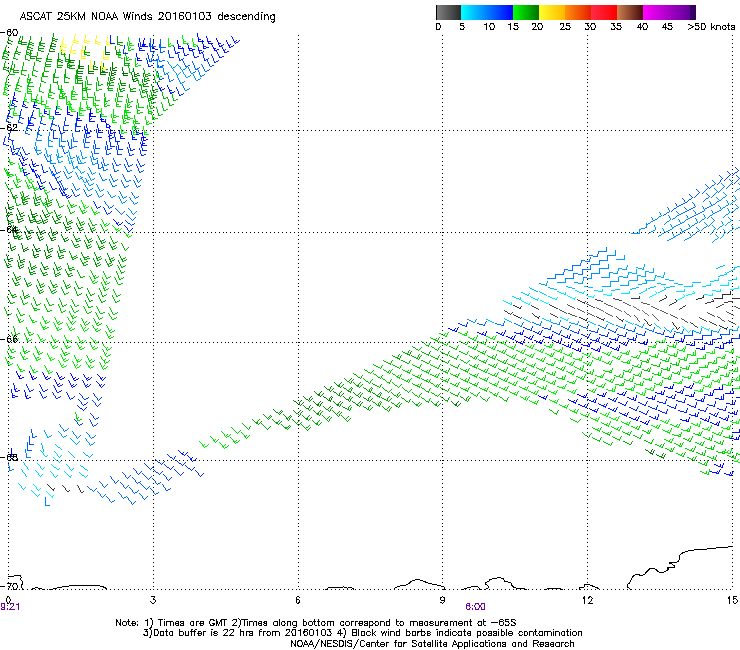Screen dimensions: 740x650
Task: Click the longitude label '12'
Action: coord(588,600)
